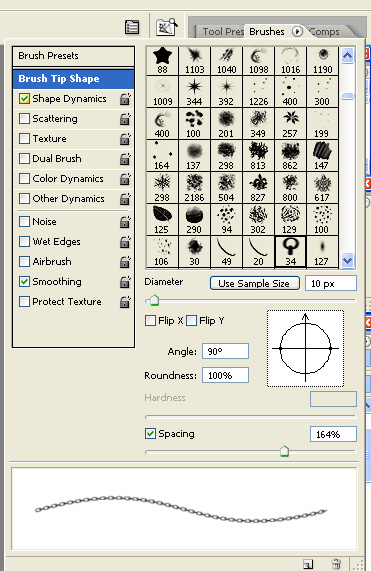Select brush tip 827
Screen dimensions: 371x571
[258, 188]
